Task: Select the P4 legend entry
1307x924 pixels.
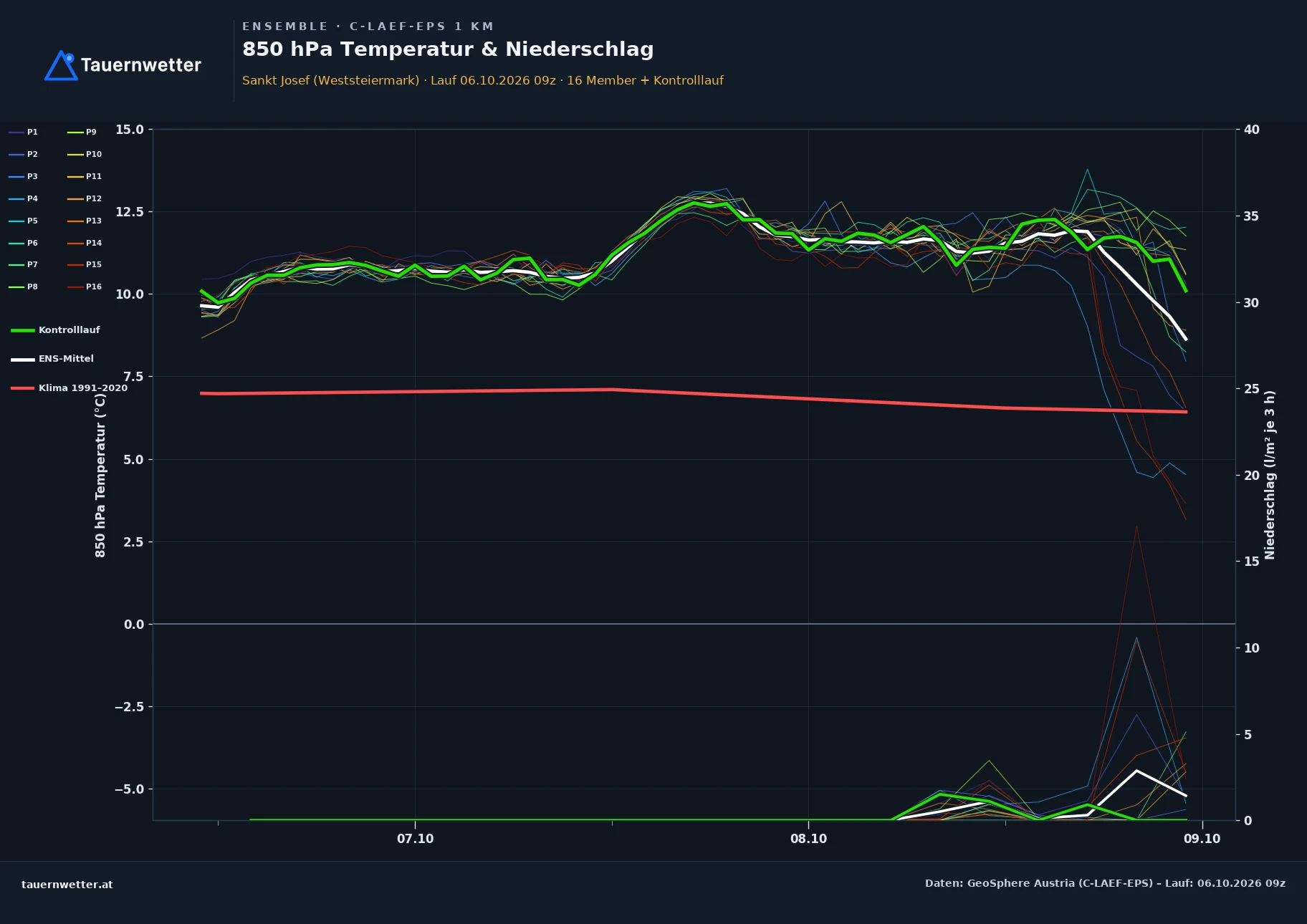Action: [x=24, y=198]
